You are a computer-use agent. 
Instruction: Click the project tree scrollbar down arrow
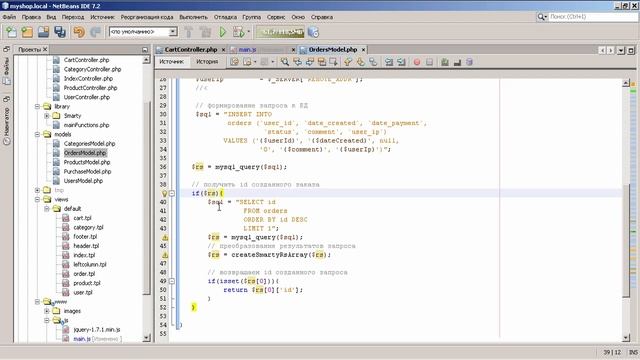(147, 338)
